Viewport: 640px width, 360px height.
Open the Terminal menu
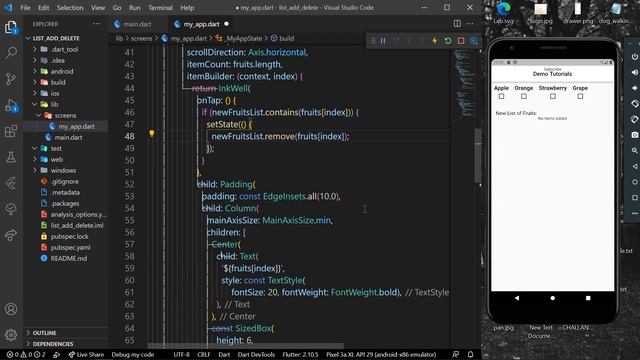(x=160, y=7)
